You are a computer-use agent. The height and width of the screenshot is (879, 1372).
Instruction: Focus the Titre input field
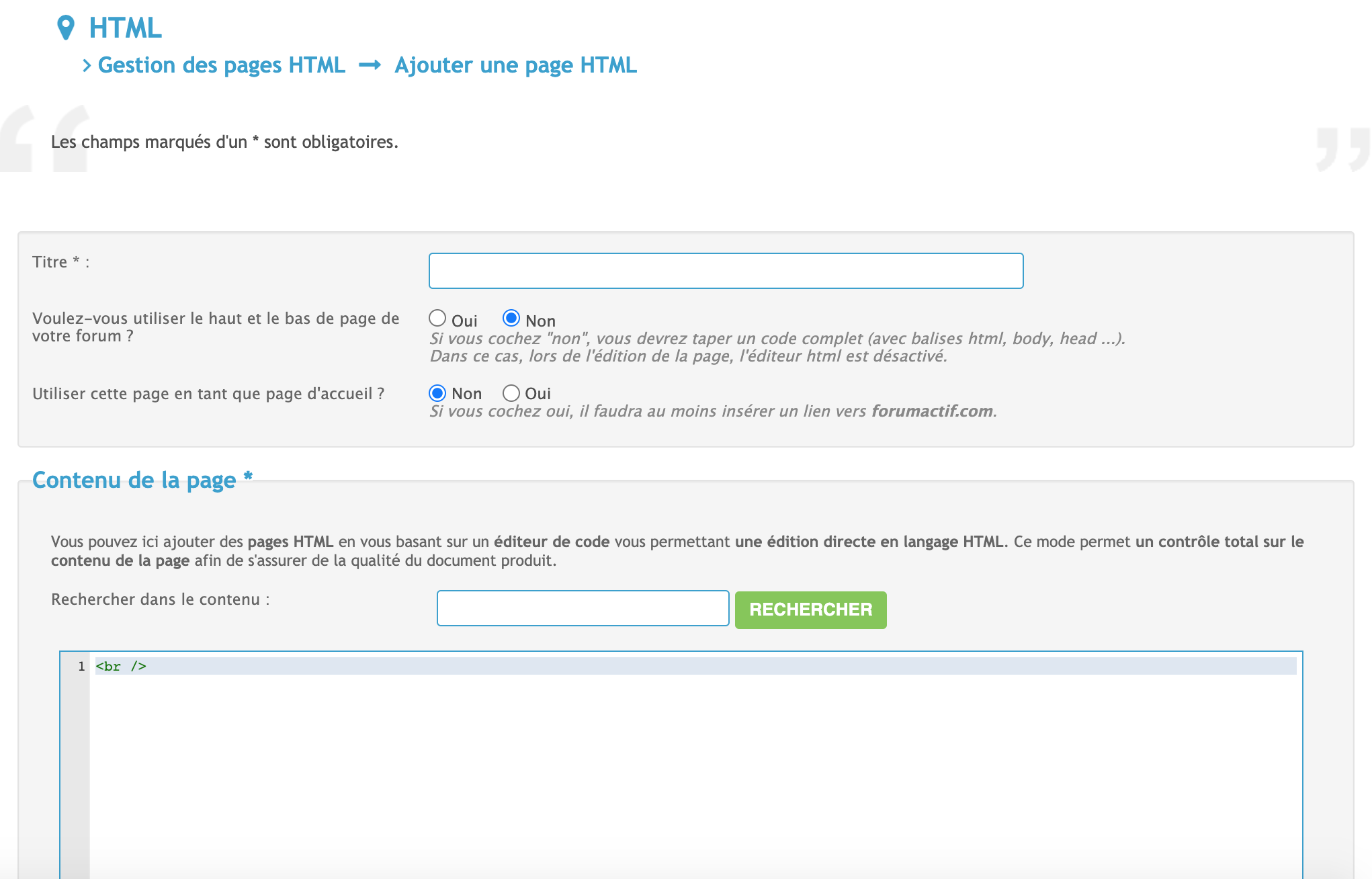pos(726,271)
